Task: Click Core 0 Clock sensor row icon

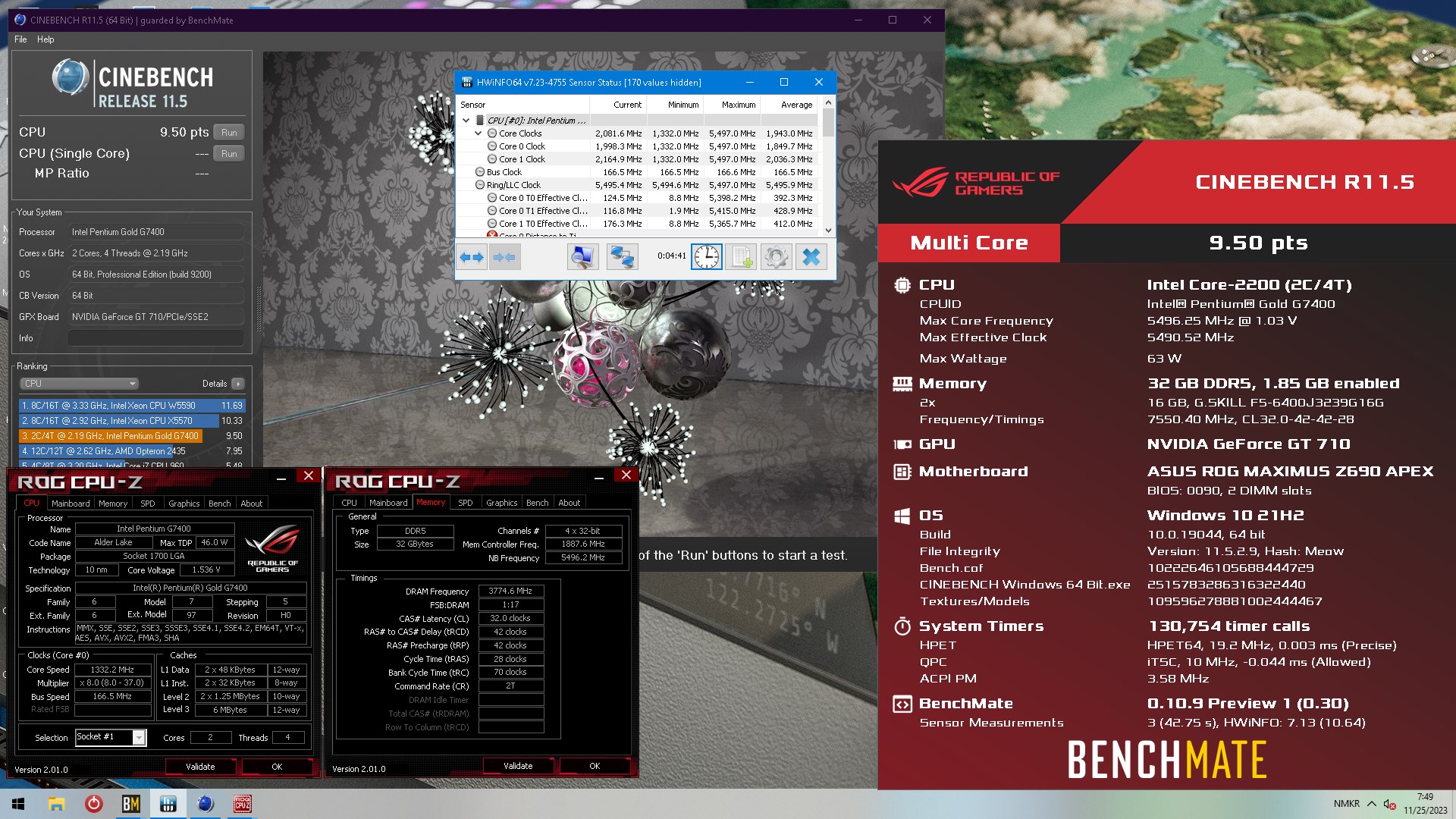Action: point(492,146)
